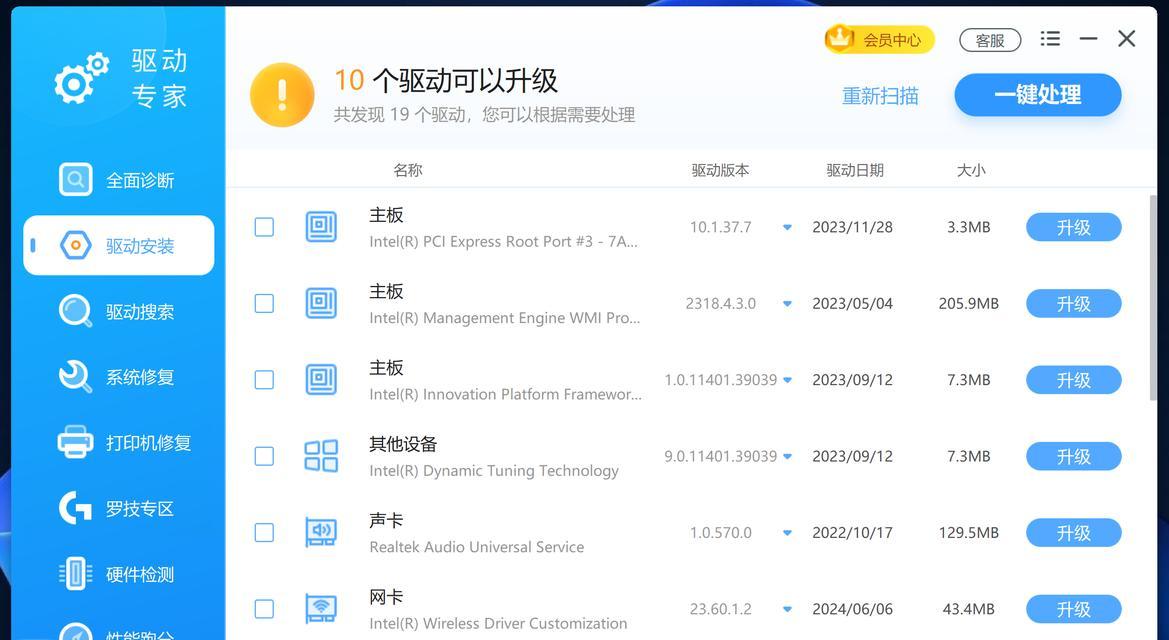Screen dimensions: 1169x640
Task: Expand version dropdown for 2318.4.3.0
Action: [x=787, y=304]
